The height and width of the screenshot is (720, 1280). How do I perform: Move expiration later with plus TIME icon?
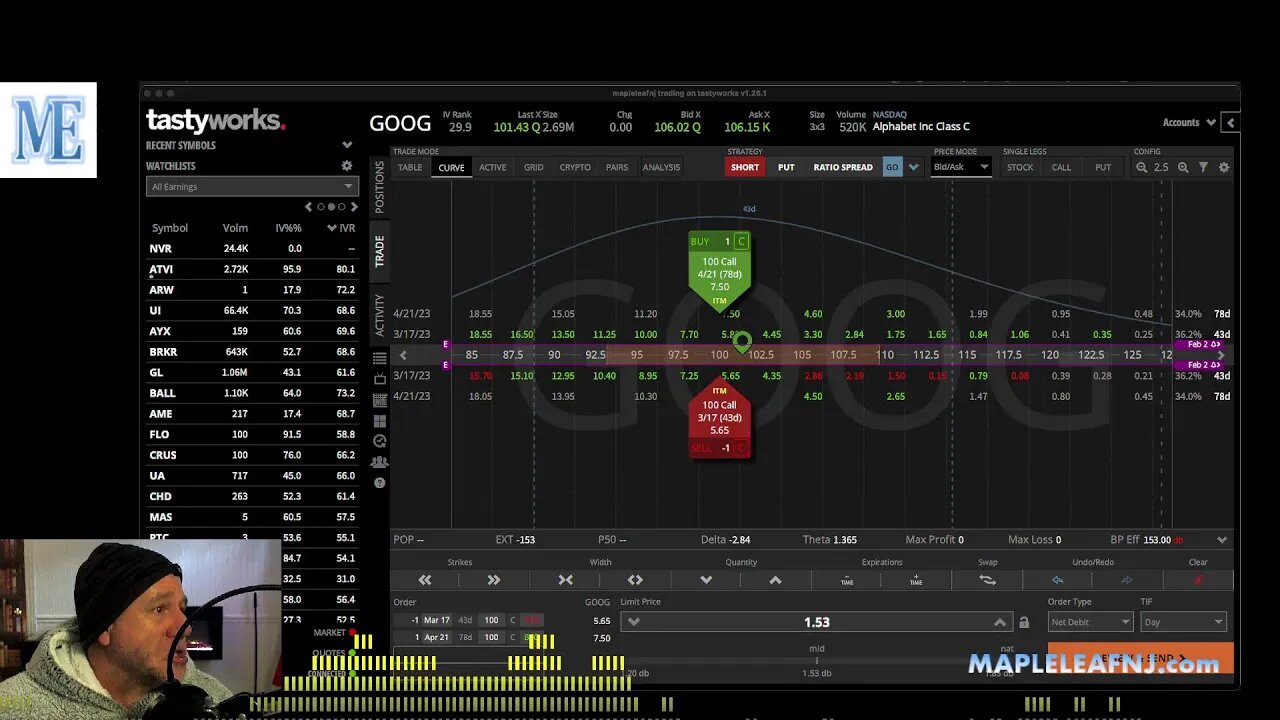coord(916,580)
